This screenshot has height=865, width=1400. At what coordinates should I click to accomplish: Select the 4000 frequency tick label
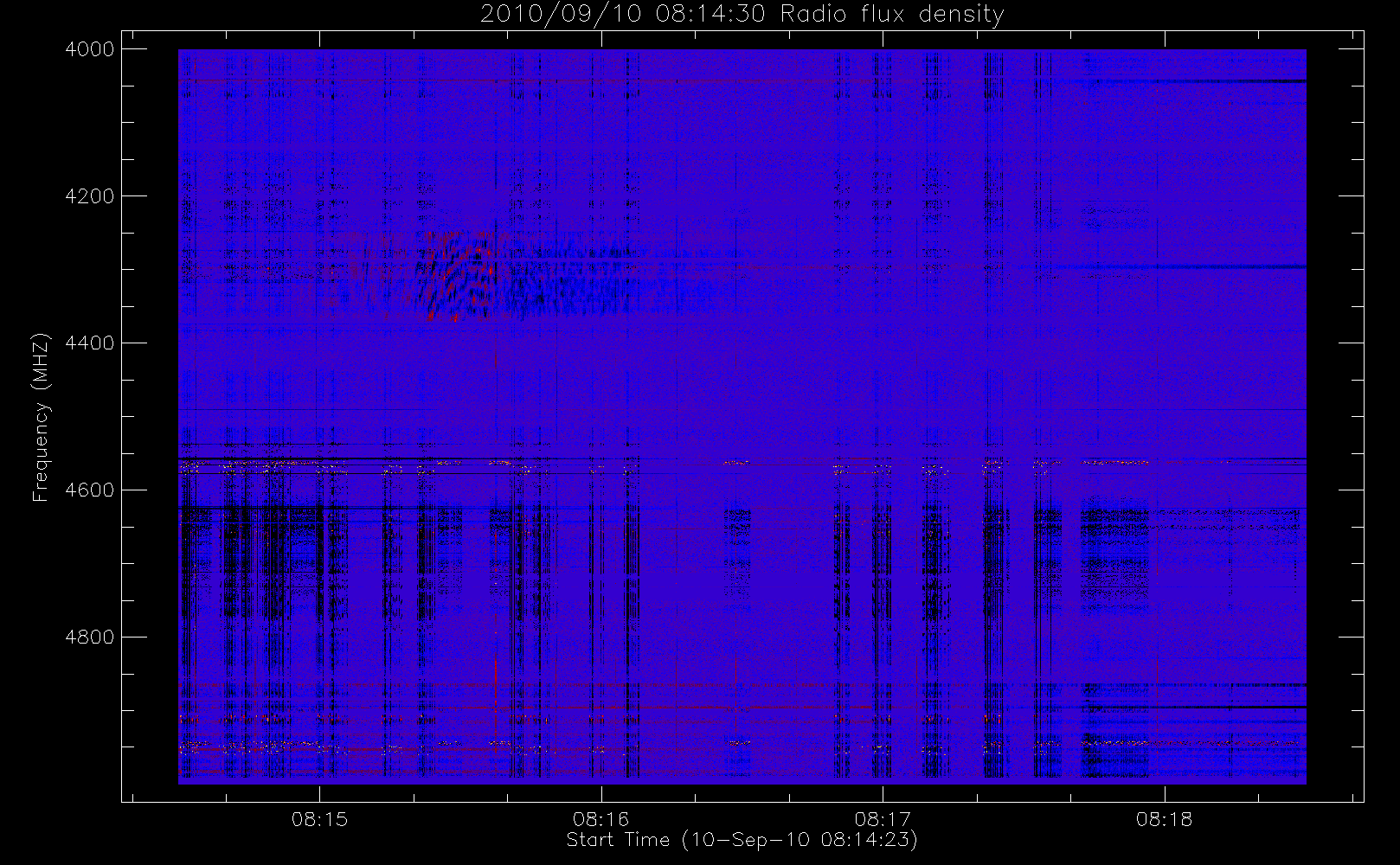tap(90, 49)
